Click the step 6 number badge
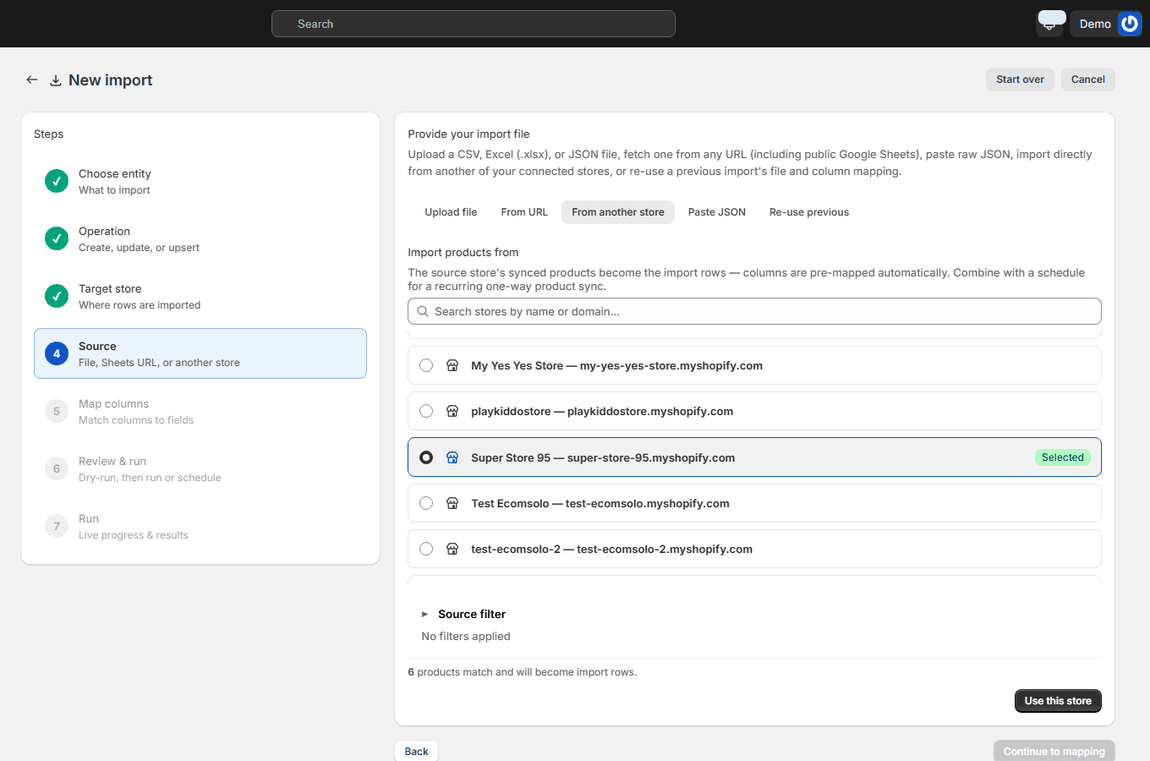The width and height of the screenshot is (1150, 761). coord(56,468)
